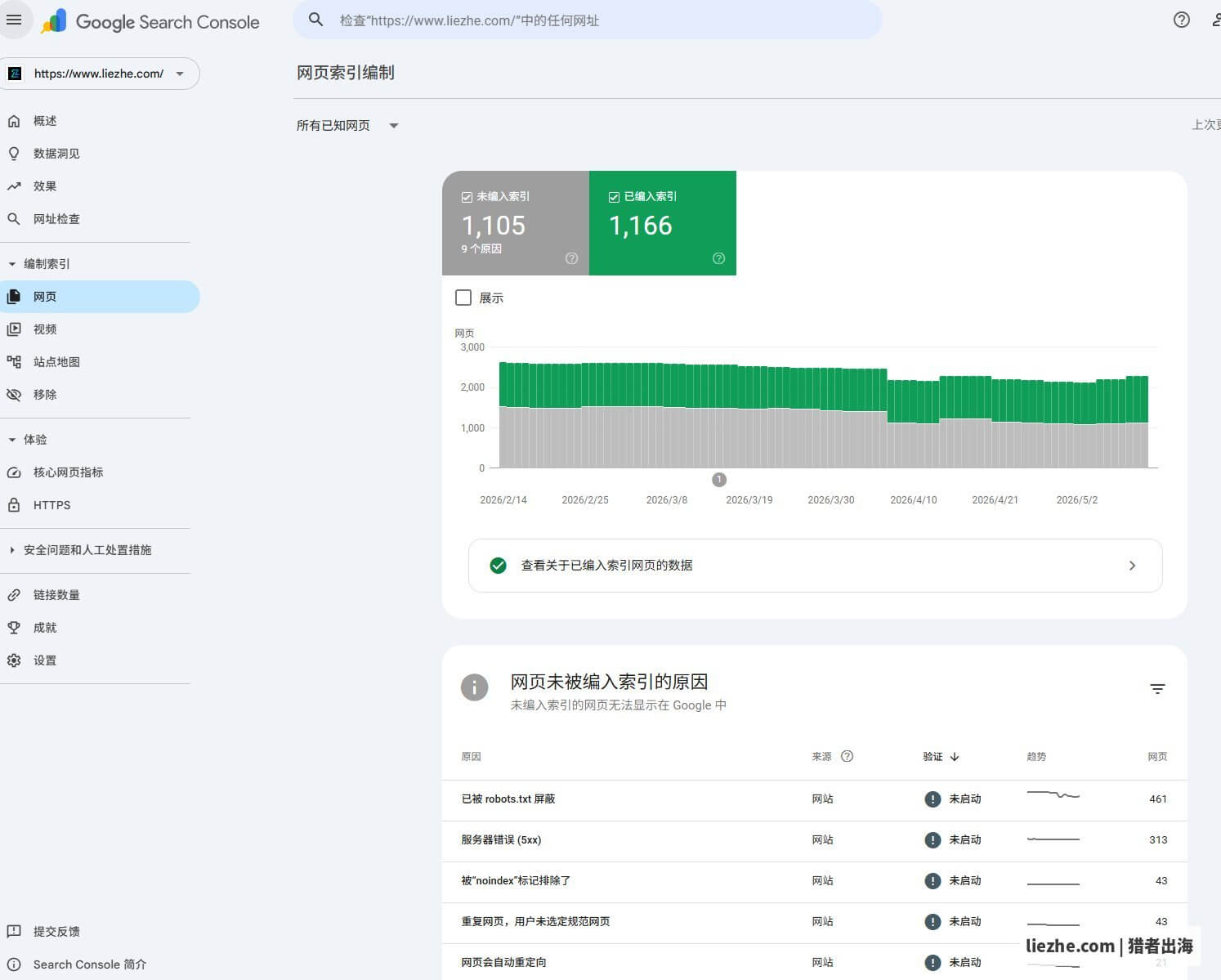This screenshot has height=980, width=1221.
Task: Toggle the 未编入索引 checkbox
Action: (467, 197)
